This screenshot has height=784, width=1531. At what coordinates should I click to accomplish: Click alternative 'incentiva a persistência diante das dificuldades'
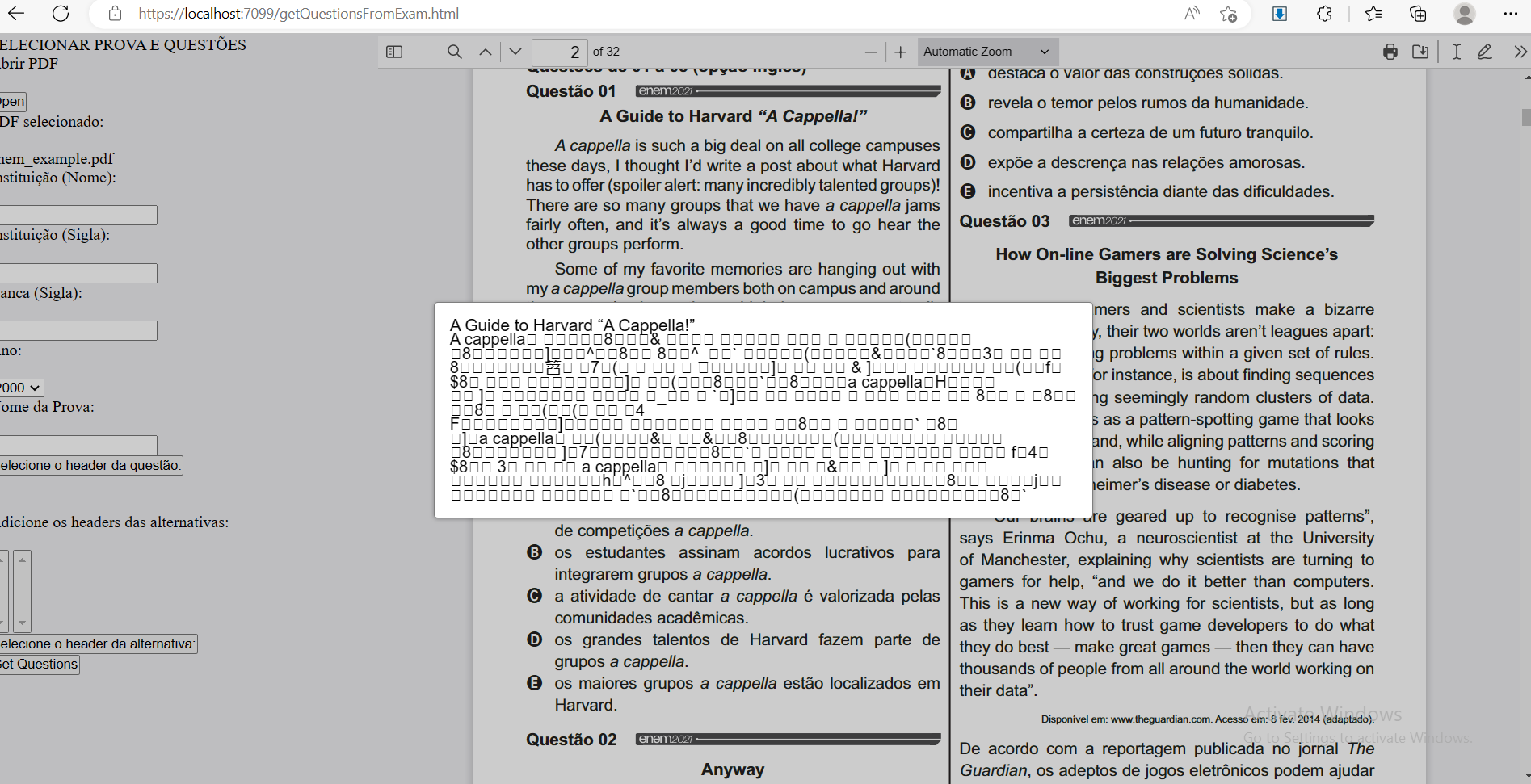[1160, 191]
